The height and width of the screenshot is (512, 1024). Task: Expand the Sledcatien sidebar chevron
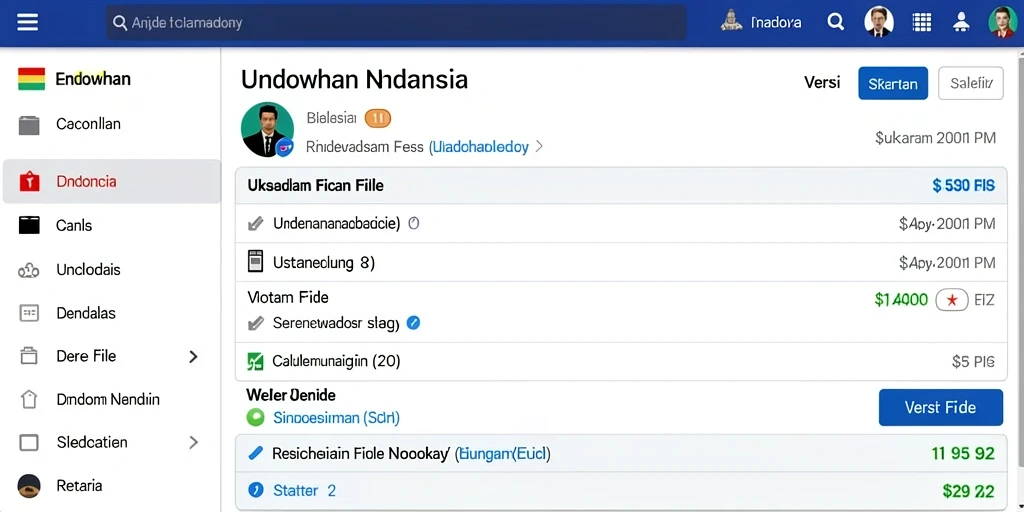click(193, 442)
